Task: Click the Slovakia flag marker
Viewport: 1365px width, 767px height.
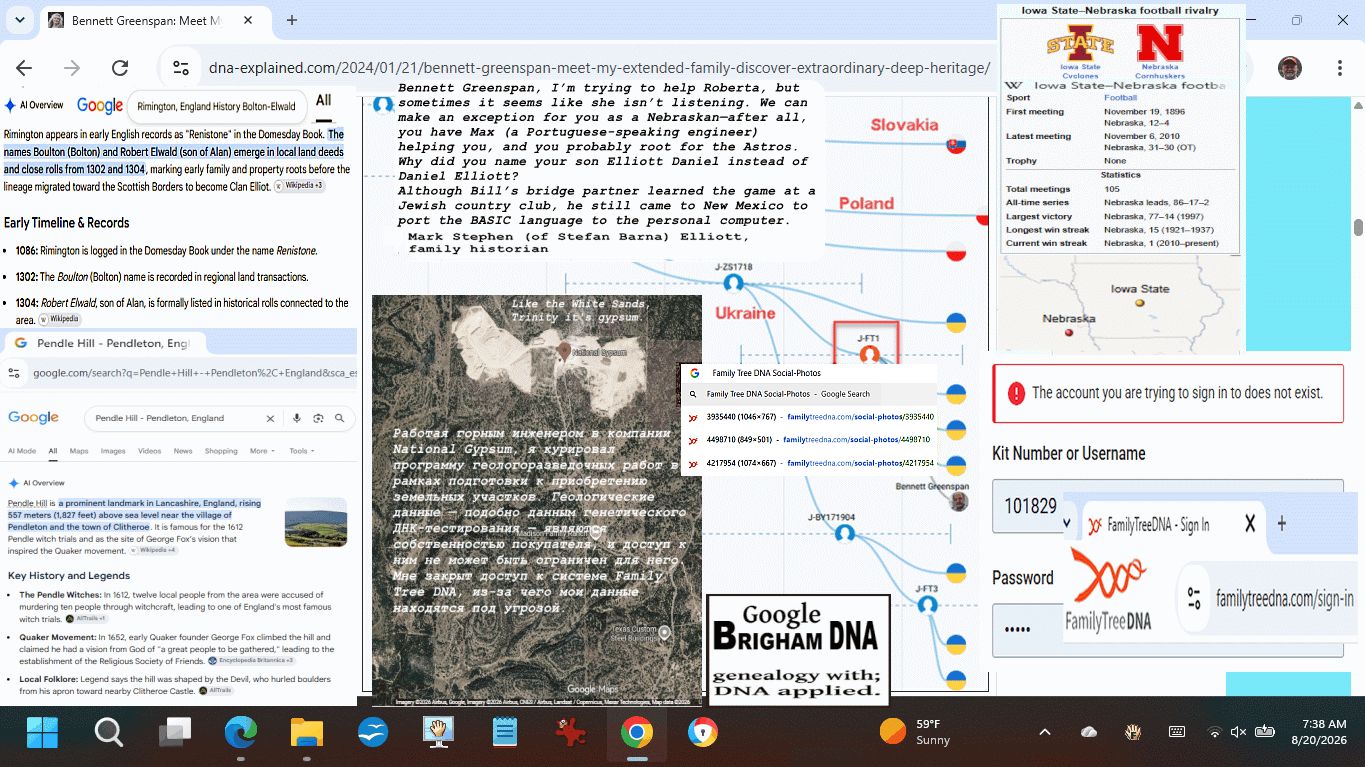Action: tap(956, 145)
